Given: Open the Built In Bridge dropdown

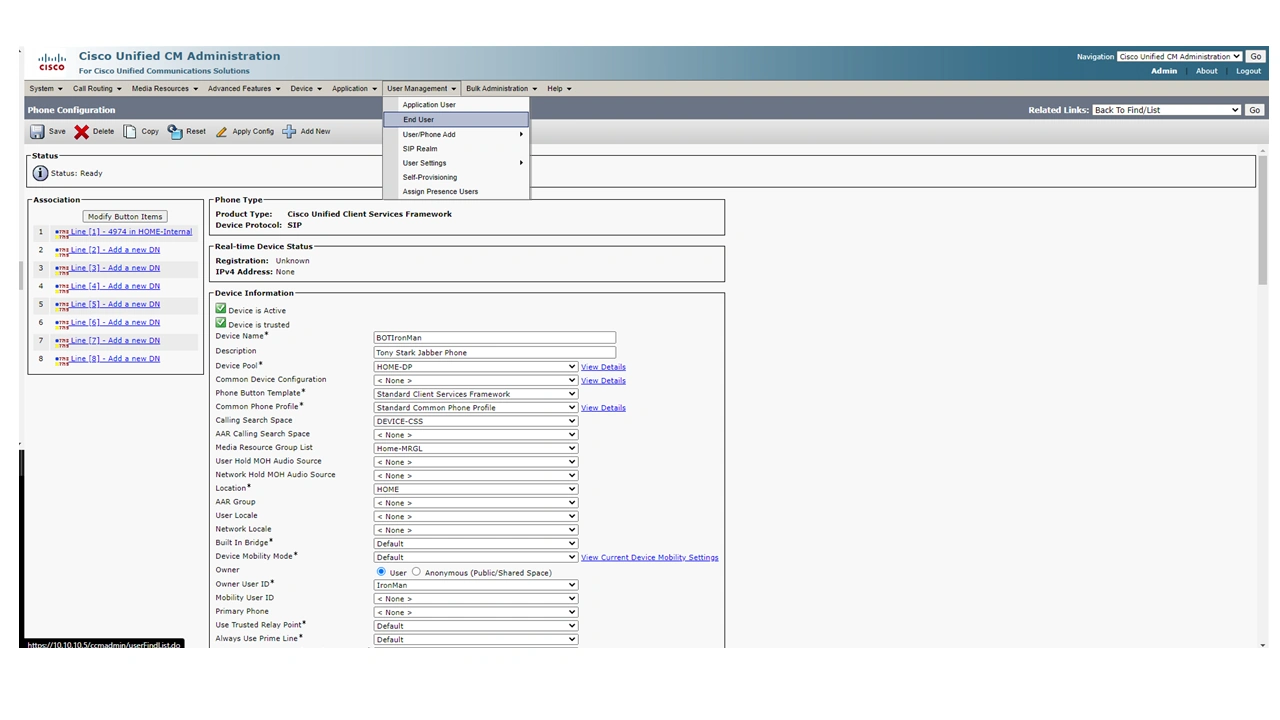Looking at the screenshot, I should tap(476, 544).
